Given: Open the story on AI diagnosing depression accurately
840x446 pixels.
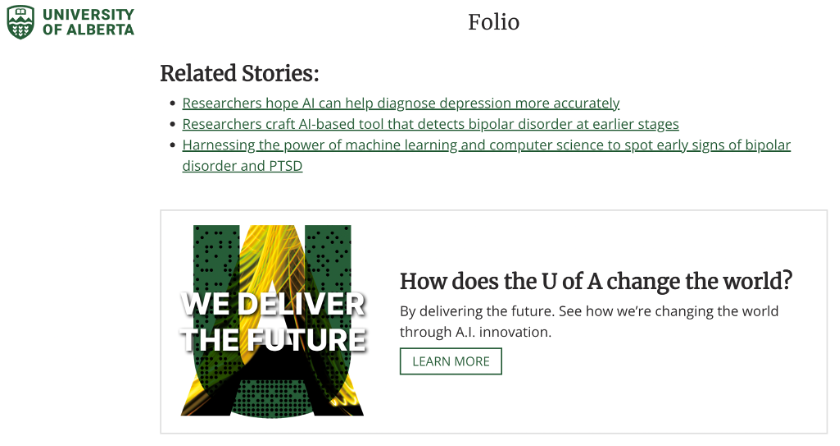Looking at the screenshot, I should click(x=401, y=103).
